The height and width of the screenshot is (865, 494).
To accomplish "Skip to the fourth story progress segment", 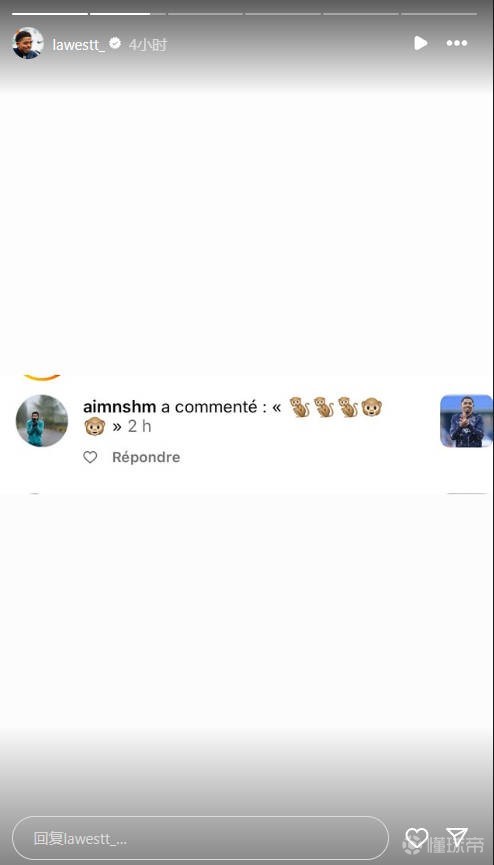I will pos(283,13).
